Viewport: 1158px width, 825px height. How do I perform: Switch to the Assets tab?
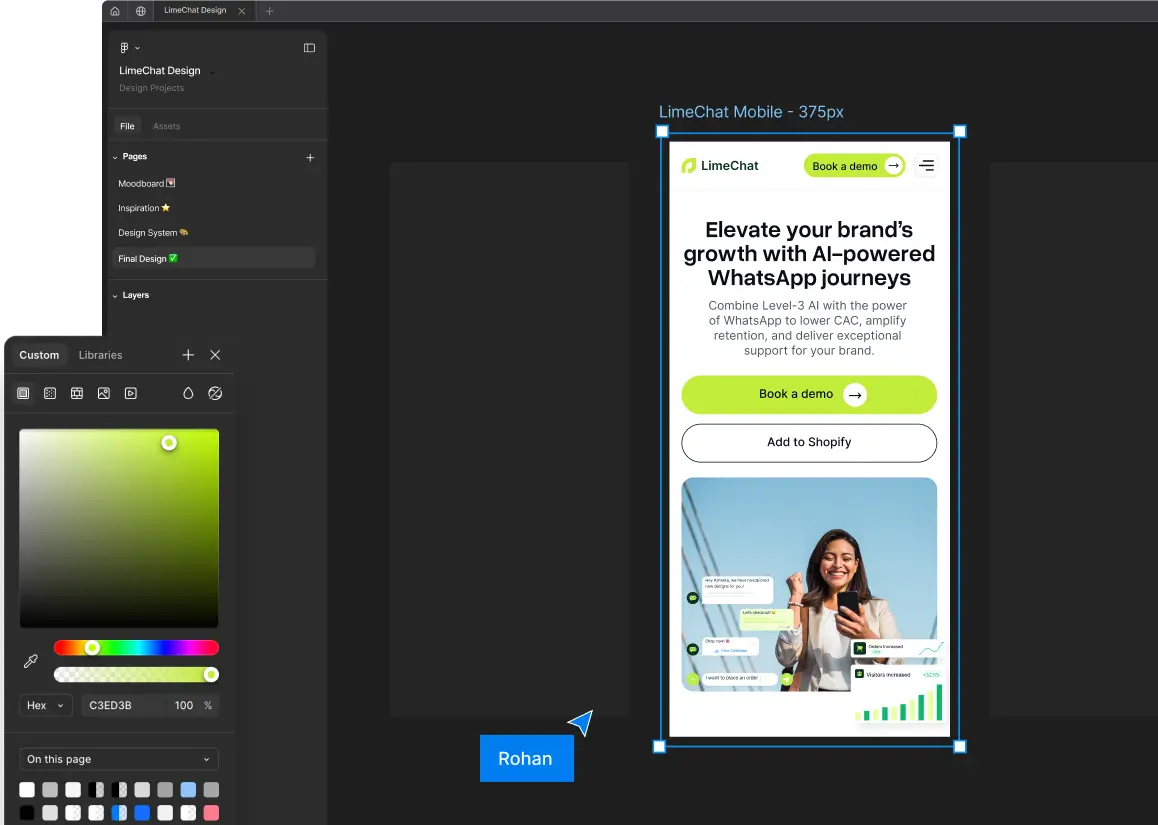(x=166, y=126)
